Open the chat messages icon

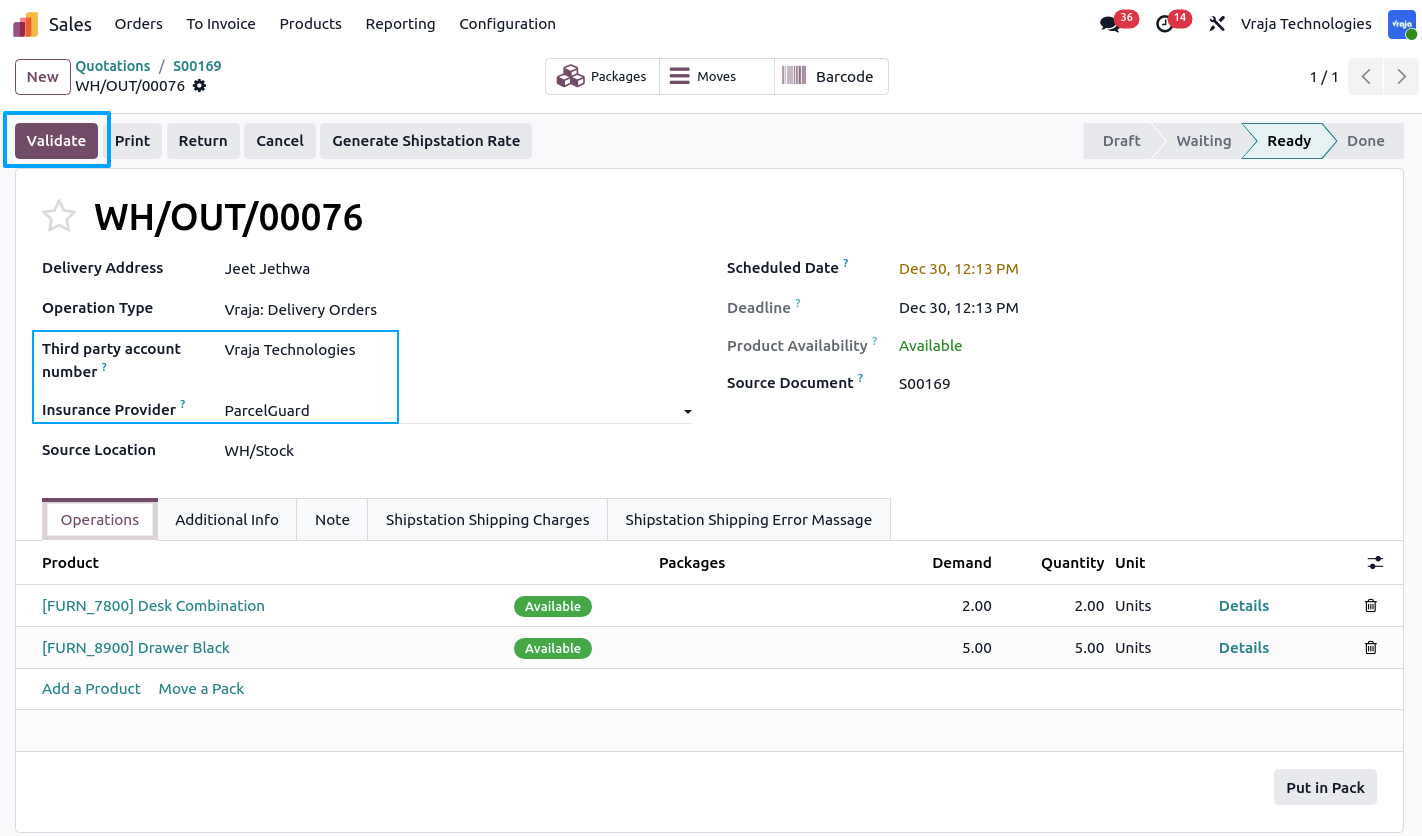1109,24
